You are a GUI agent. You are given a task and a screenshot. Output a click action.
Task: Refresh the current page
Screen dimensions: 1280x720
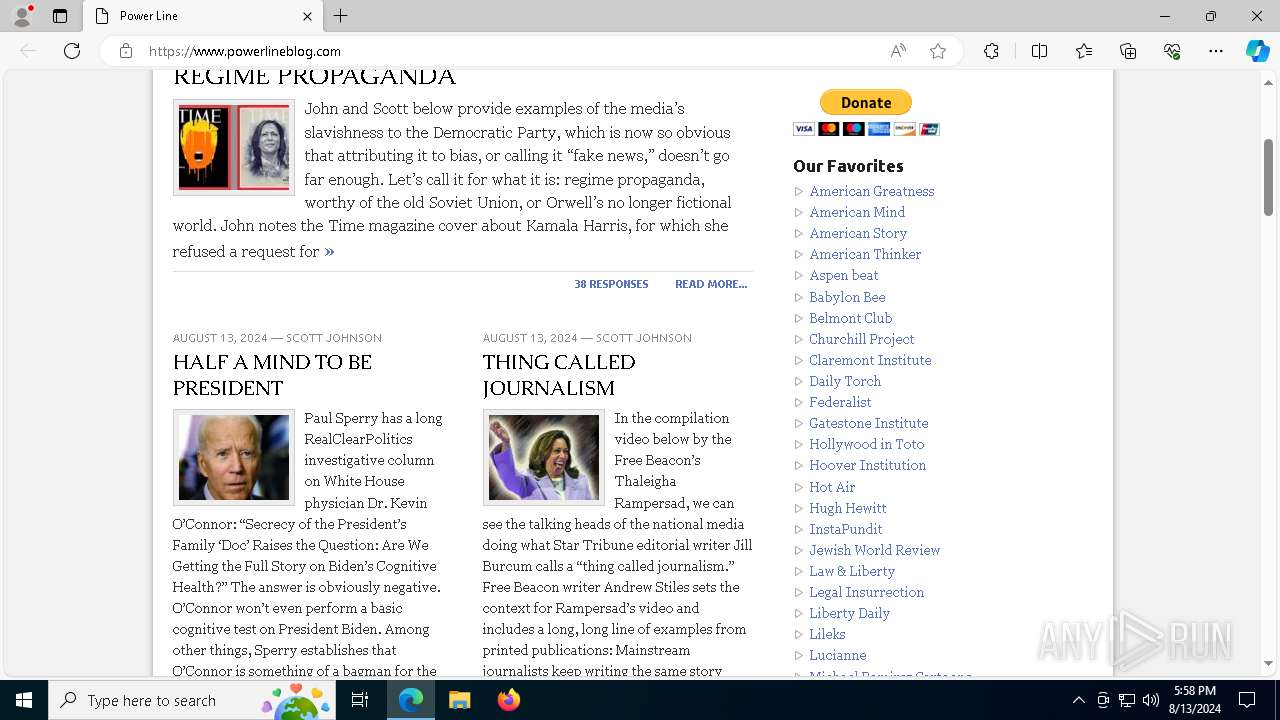pyautogui.click(x=72, y=51)
